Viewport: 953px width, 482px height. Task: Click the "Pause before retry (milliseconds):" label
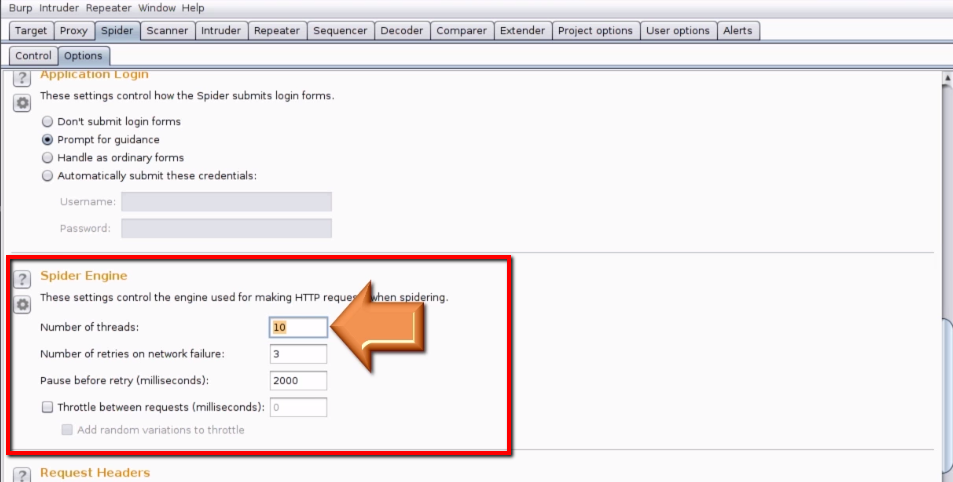tap(125, 381)
